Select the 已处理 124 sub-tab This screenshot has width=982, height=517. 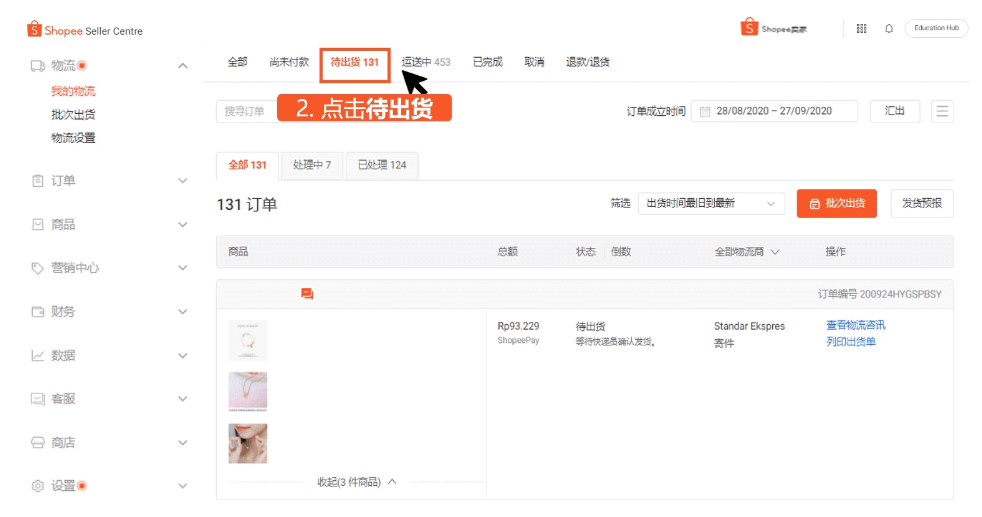(382, 165)
